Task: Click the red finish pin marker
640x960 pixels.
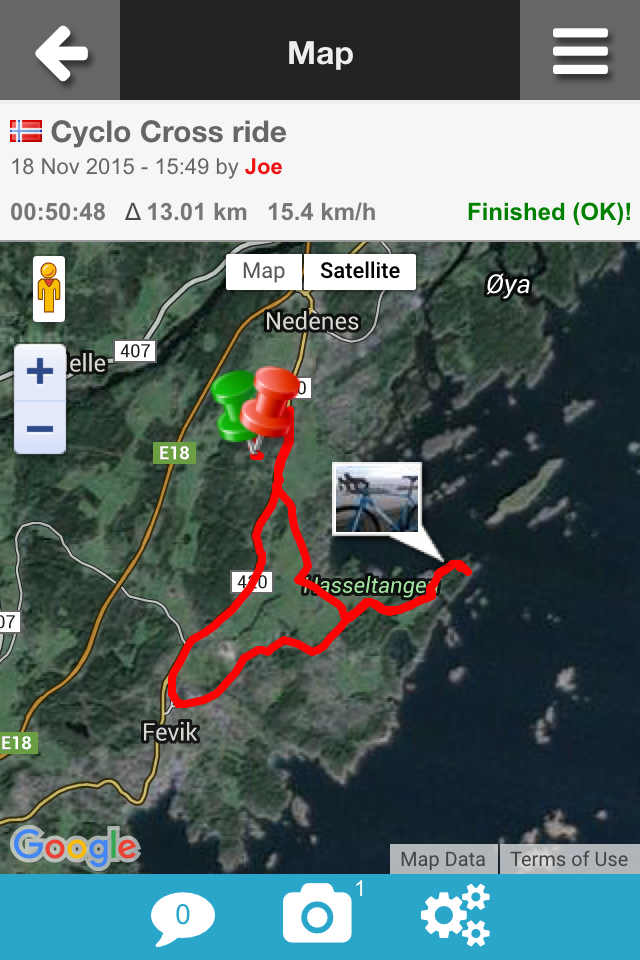Action: (x=269, y=404)
